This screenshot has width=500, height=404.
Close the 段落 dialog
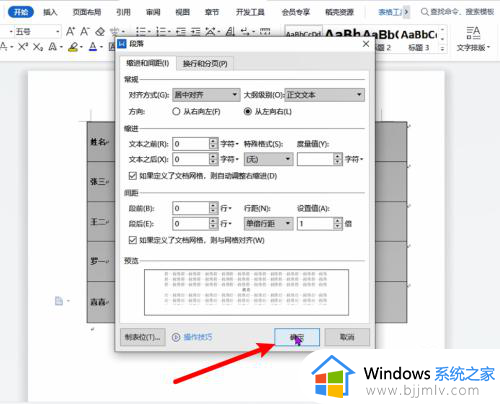pos(366,44)
